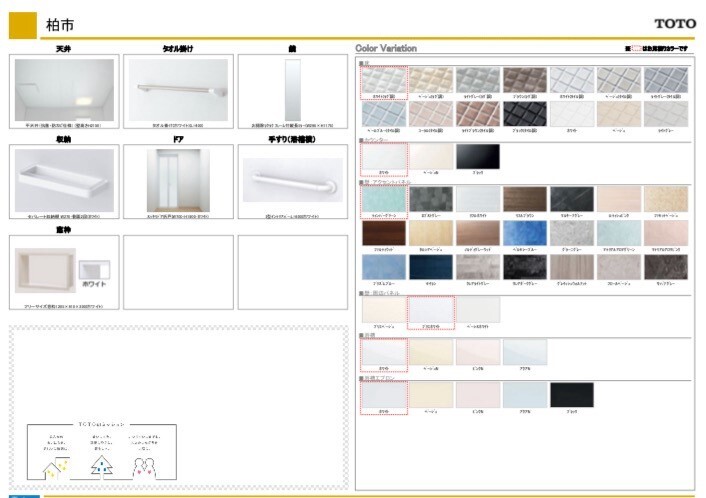Click the Color Variation heading
Viewport: 706px width, 498px height.
(386, 48)
